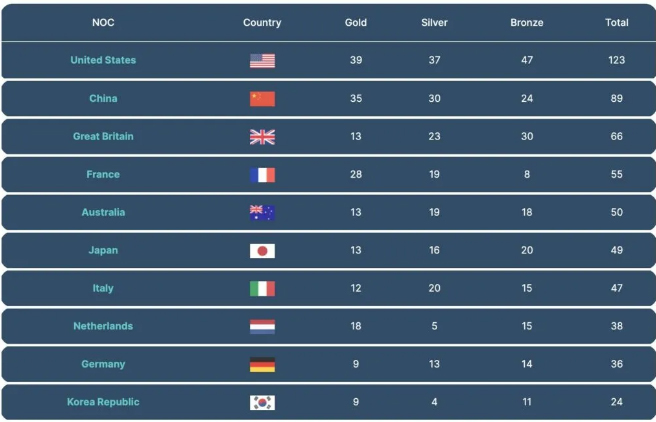
Task: Click the United States total of 123
Action: pos(617,61)
